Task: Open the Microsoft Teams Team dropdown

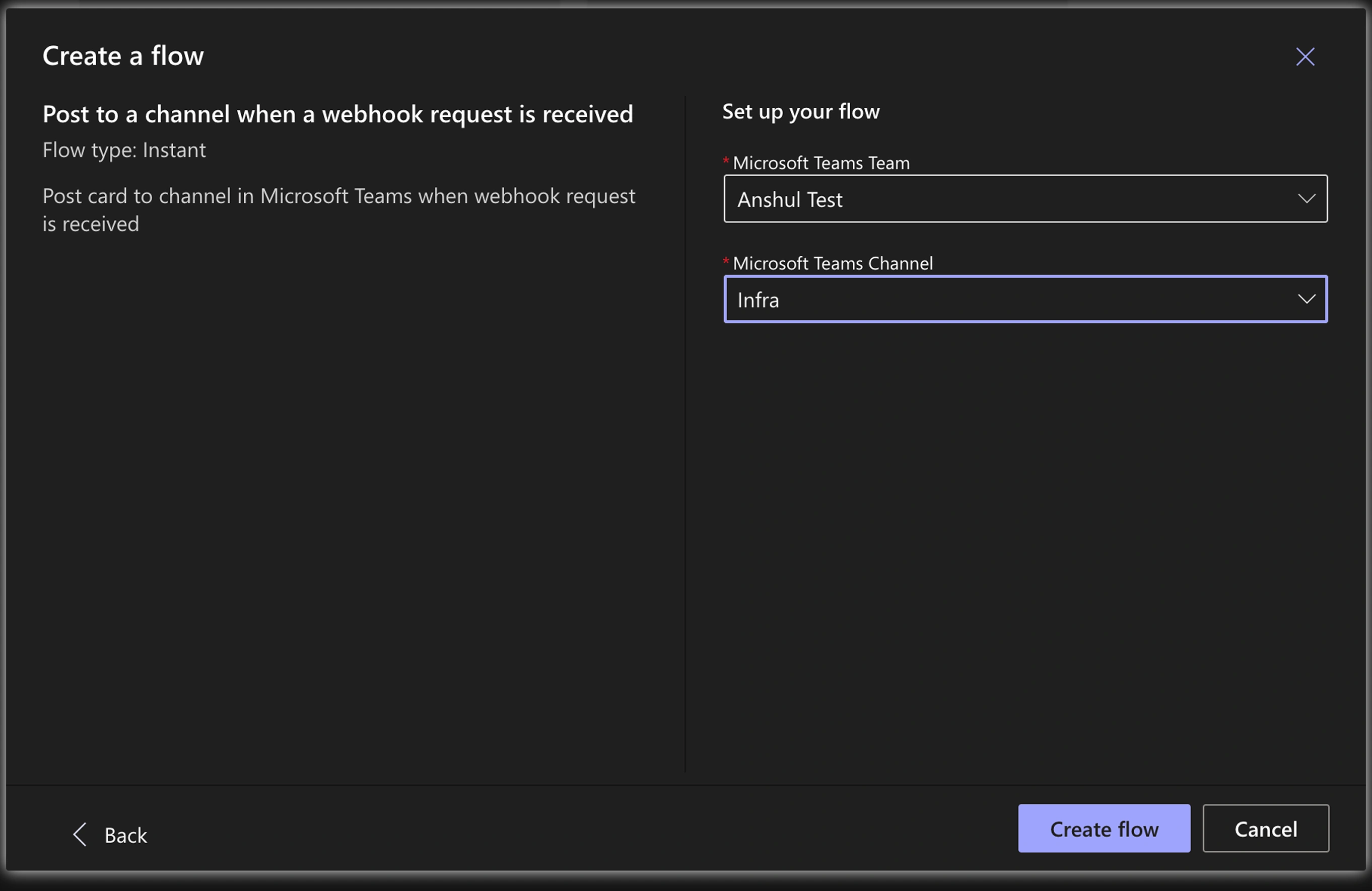Action: coord(1025,199)
